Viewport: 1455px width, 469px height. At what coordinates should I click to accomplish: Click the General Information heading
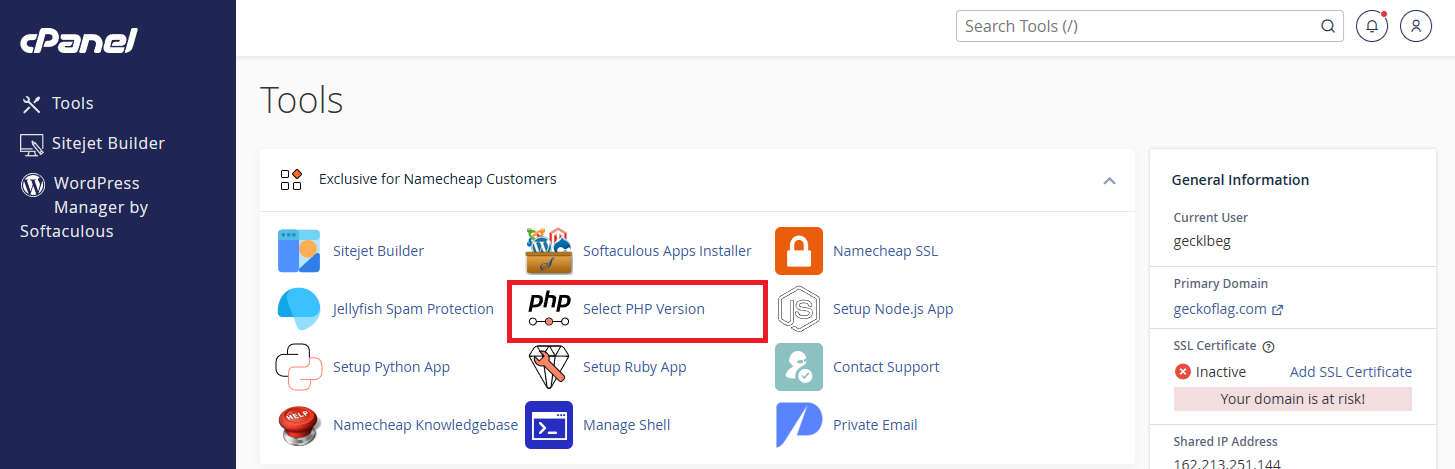tap(1241, 180)
